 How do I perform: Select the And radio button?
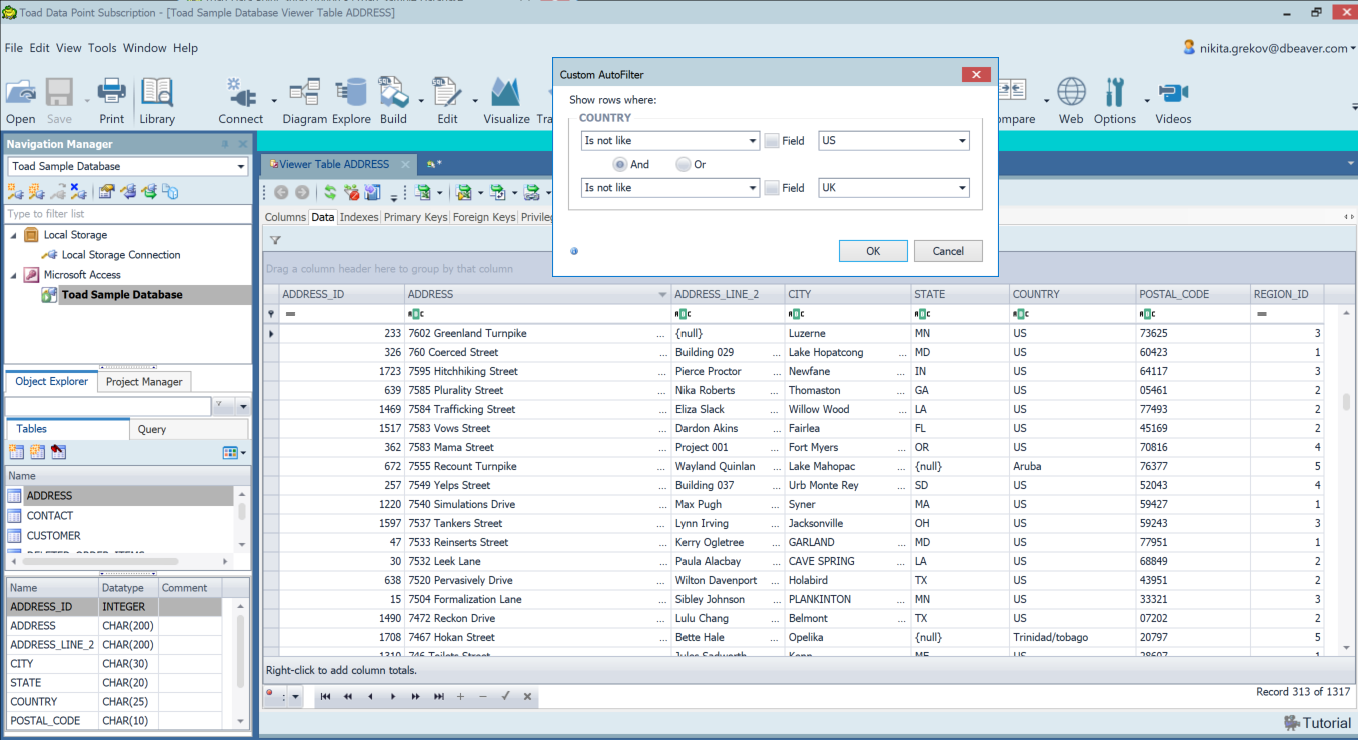[x=620, y=164]
